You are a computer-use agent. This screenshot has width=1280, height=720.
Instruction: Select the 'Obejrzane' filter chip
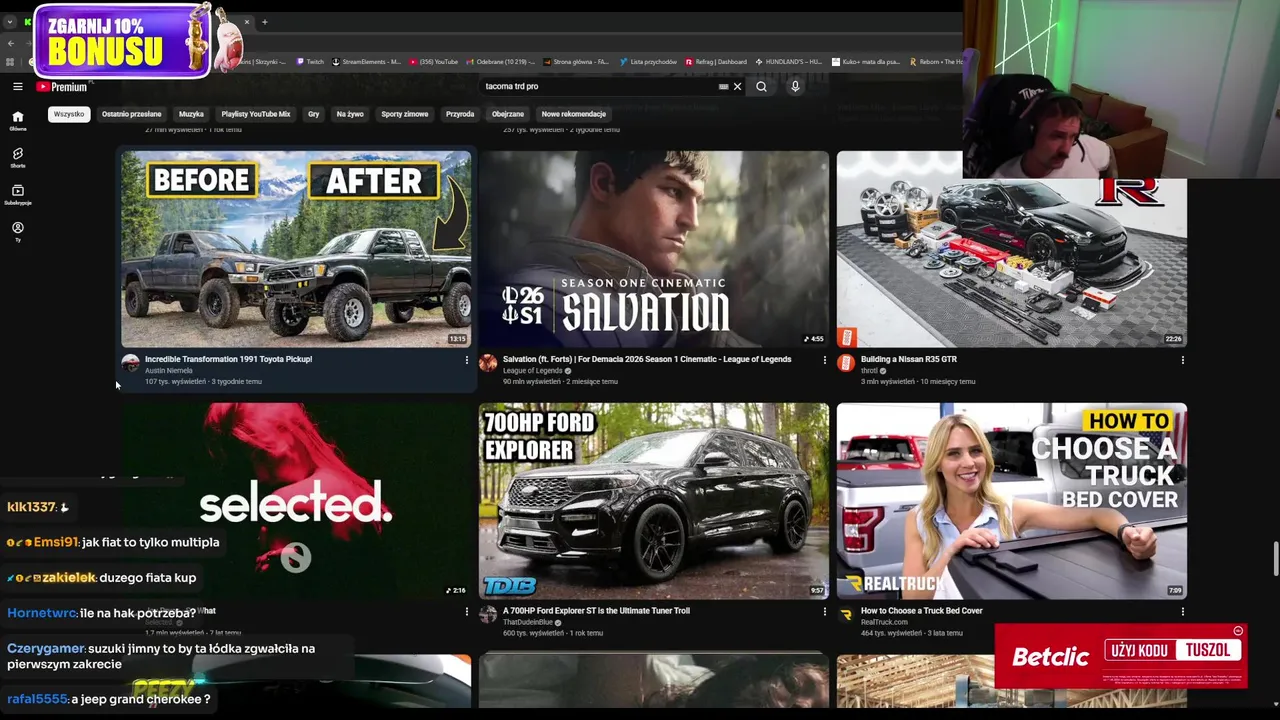point(508,114)
